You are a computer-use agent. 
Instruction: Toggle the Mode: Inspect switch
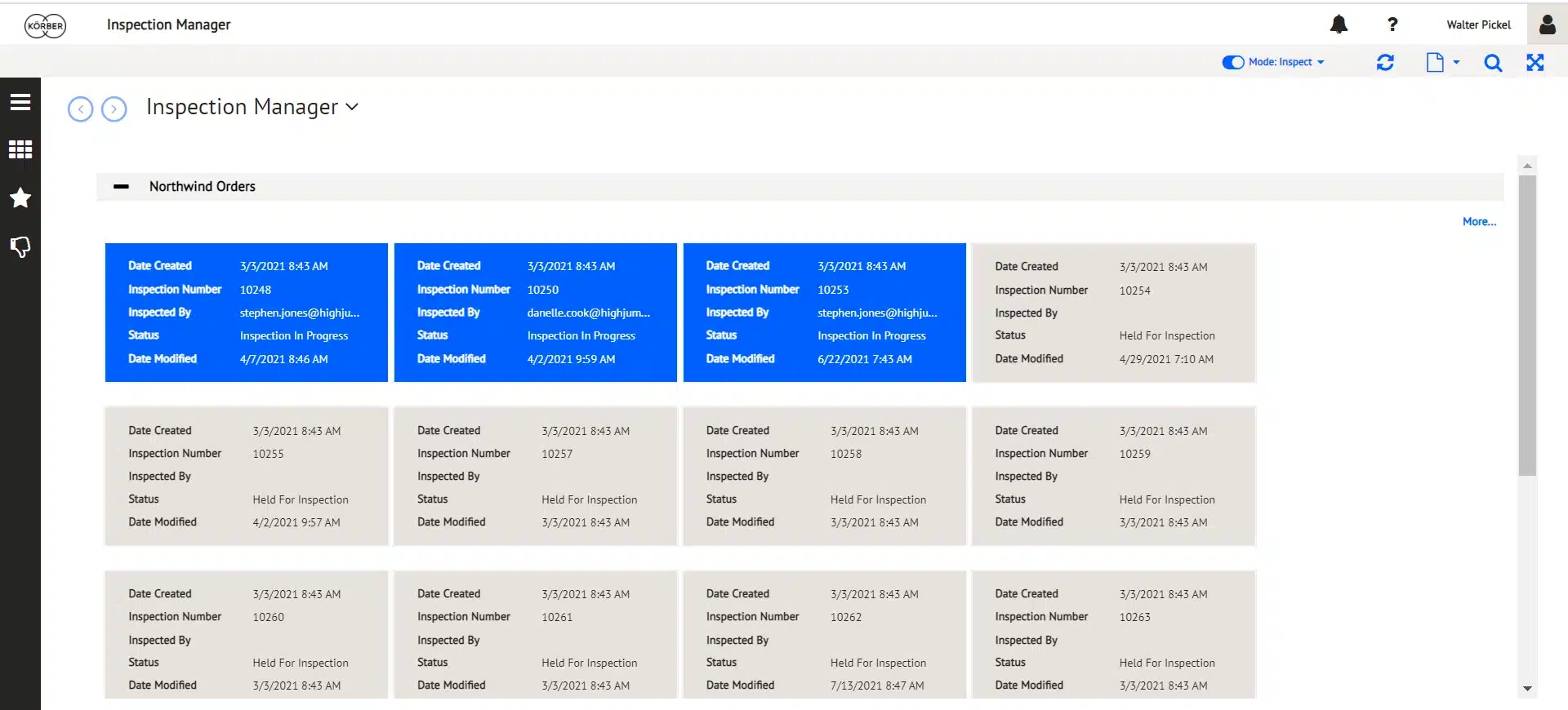[1232, 62]
